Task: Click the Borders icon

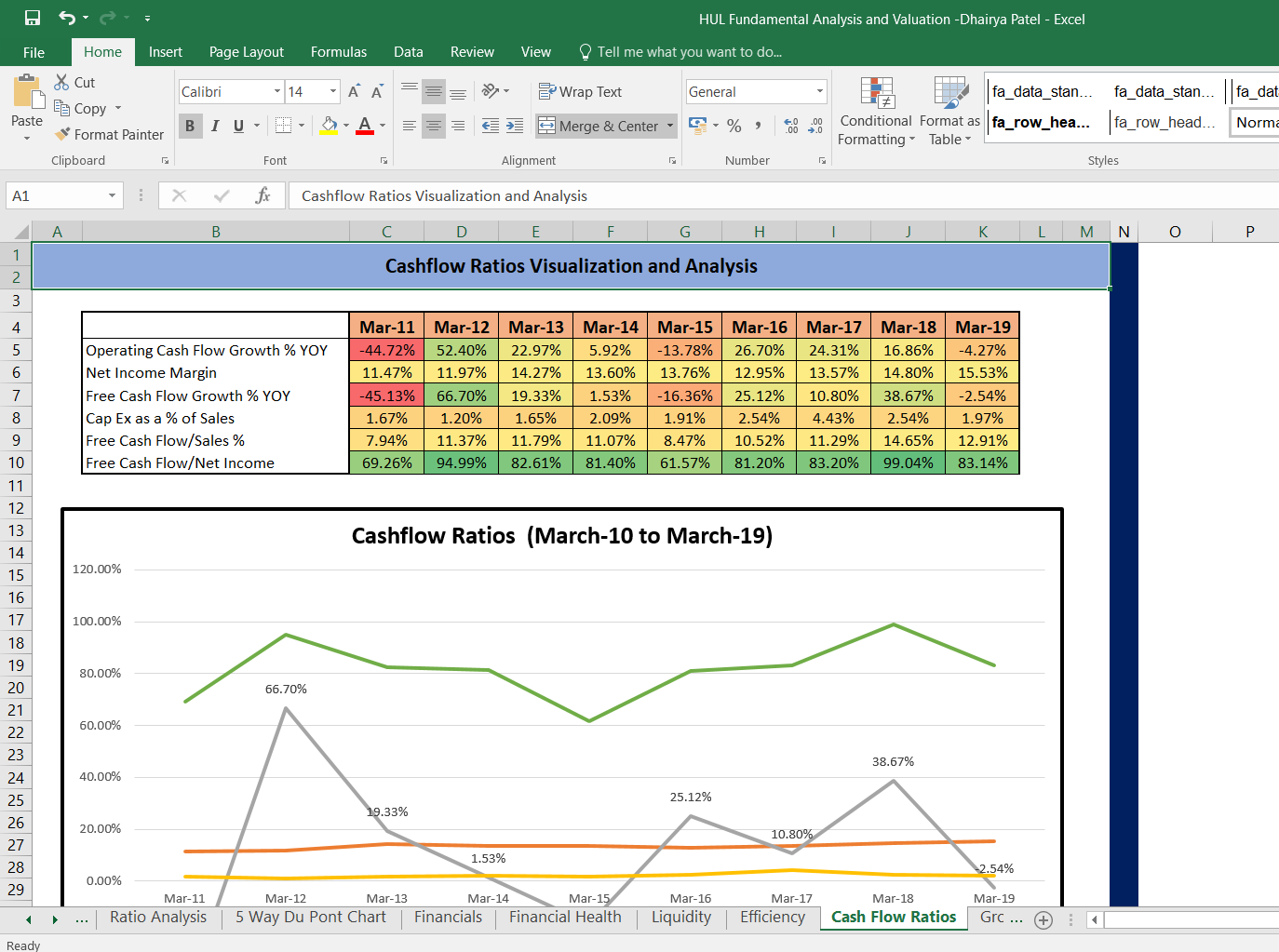Action: coord(284,125)
